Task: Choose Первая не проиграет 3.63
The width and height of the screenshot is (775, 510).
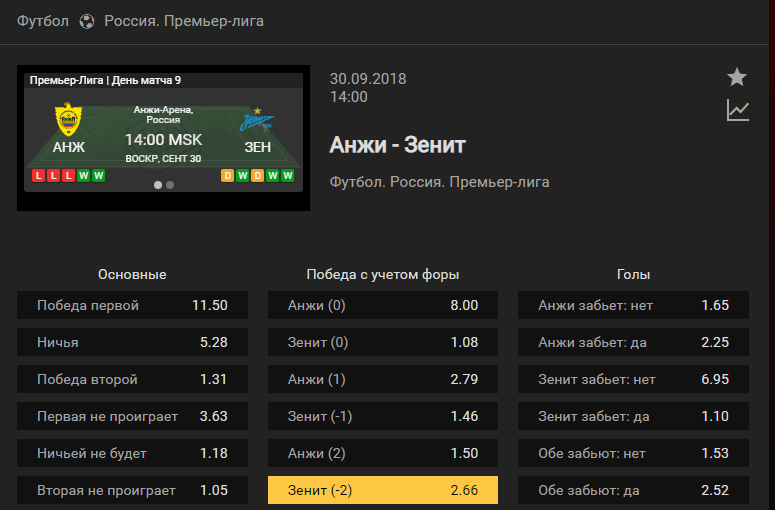Action: click(132, 416)
